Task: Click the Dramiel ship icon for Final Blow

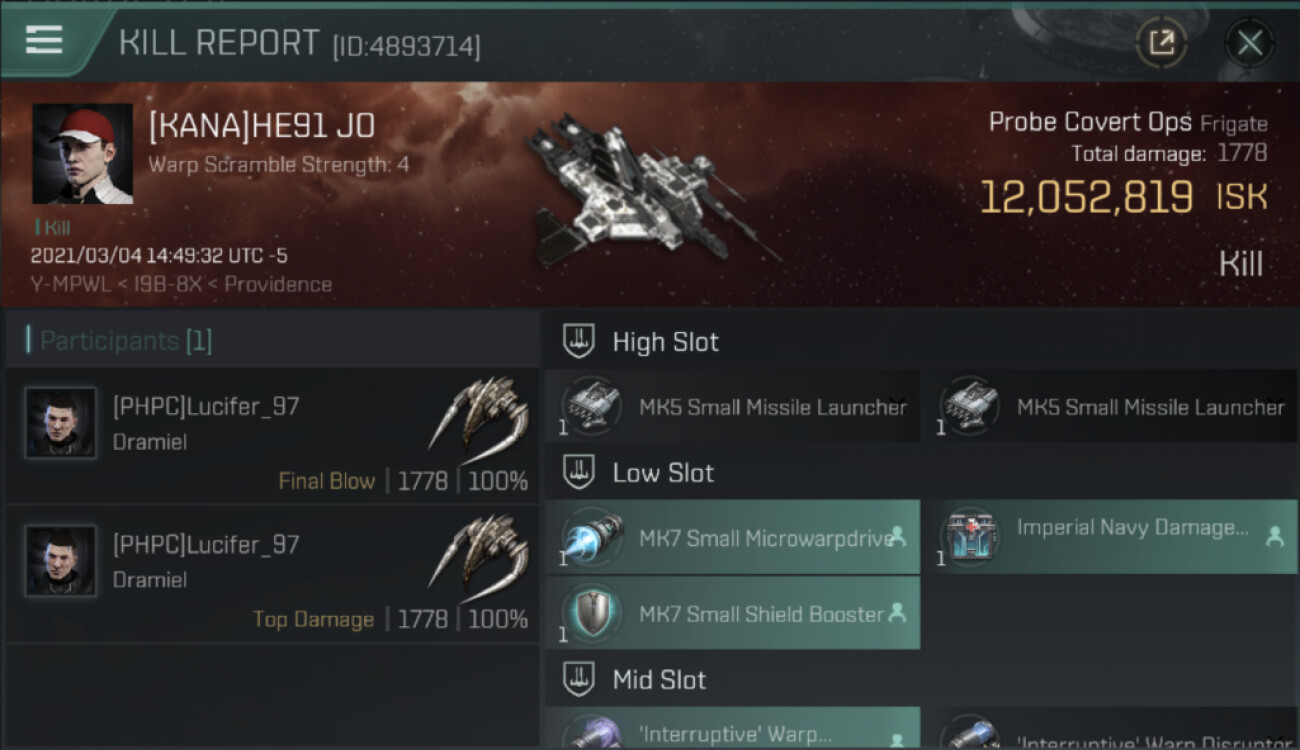Action: click(478, 413)
